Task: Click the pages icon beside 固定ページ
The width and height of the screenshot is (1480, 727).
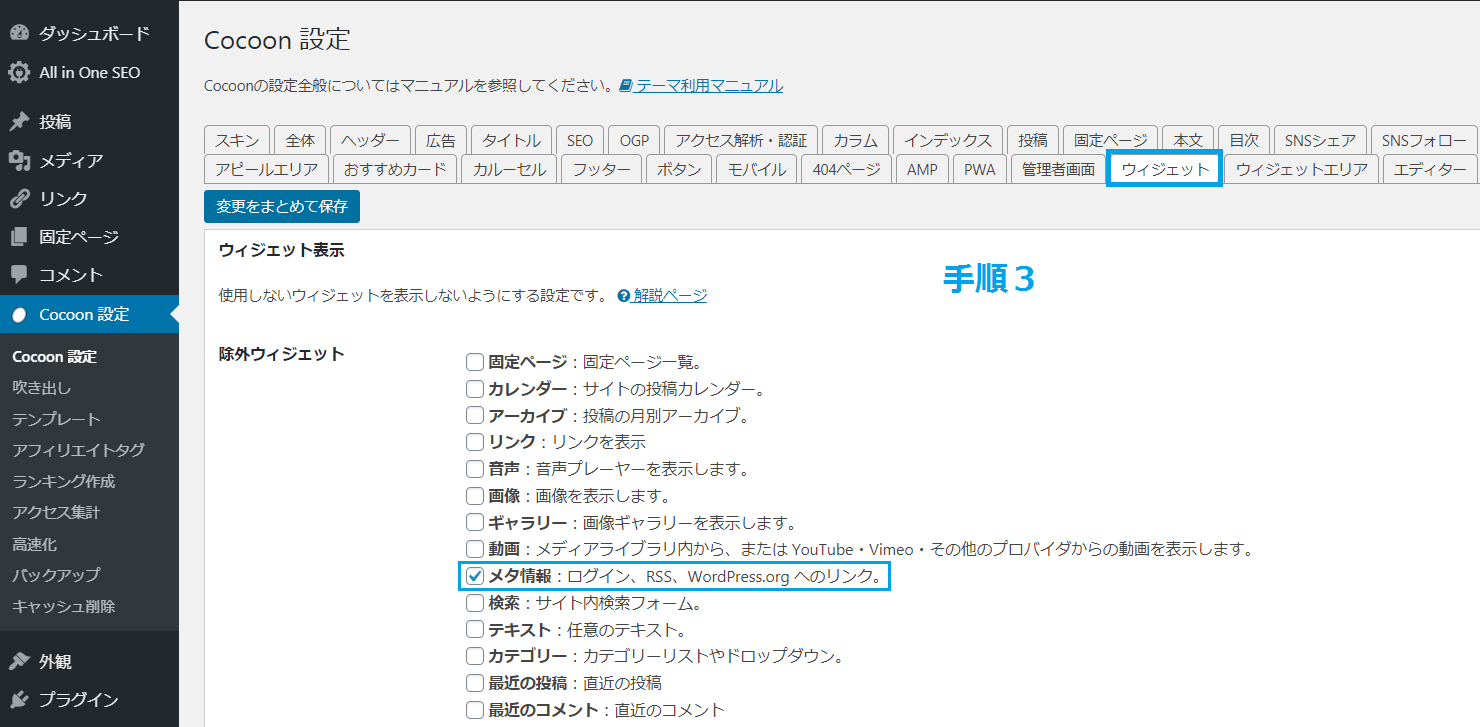Action: coord(19,237)
